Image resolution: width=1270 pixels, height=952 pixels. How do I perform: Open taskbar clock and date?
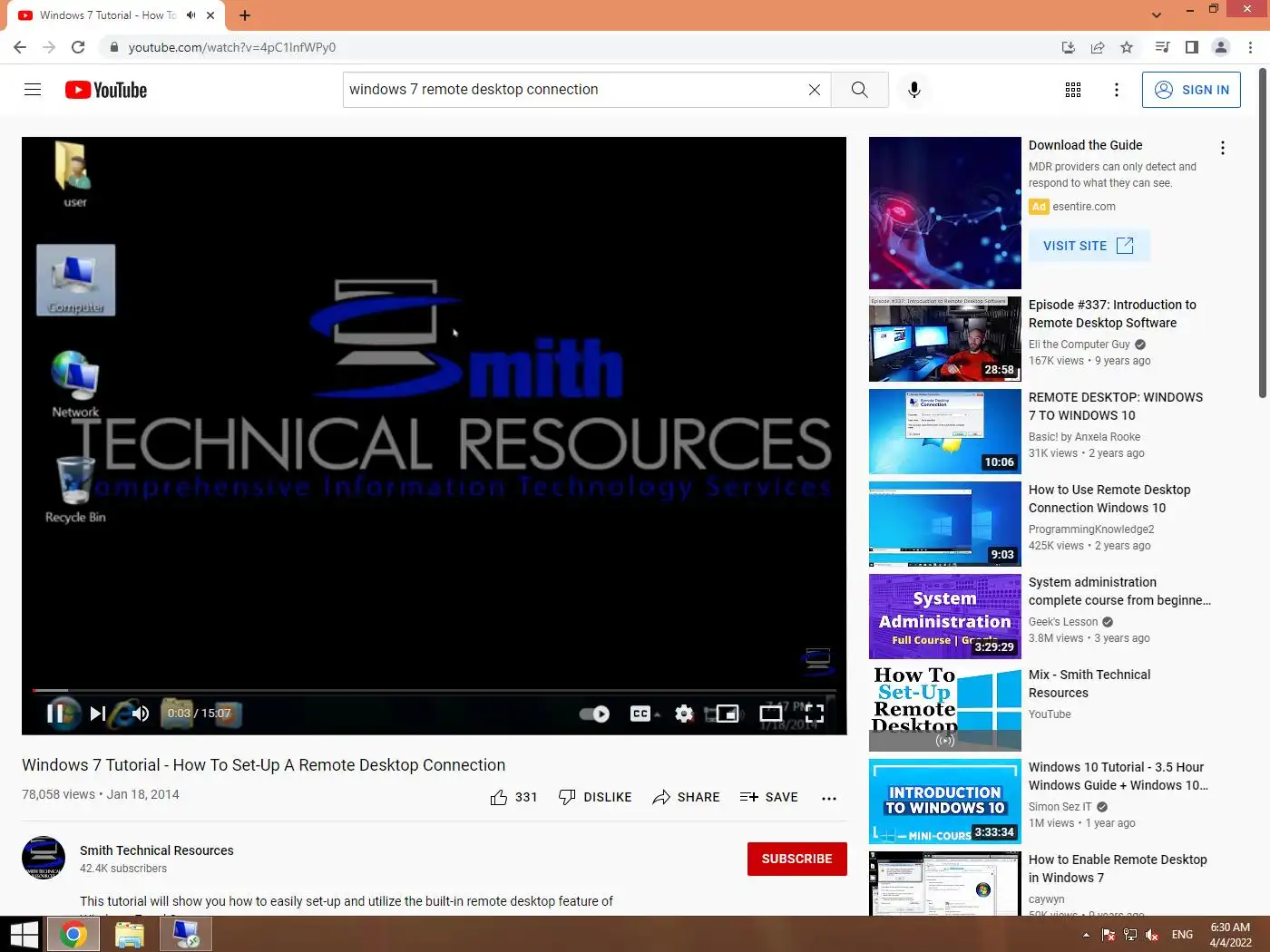coord(1230,935)
